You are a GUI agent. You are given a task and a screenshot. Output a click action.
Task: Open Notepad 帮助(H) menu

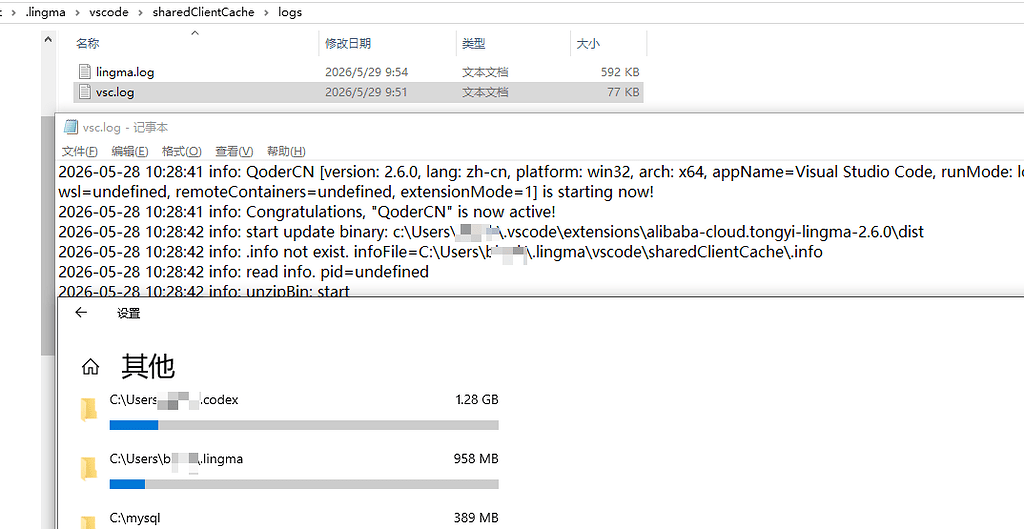pyautogui.click(x=286, y=152)
